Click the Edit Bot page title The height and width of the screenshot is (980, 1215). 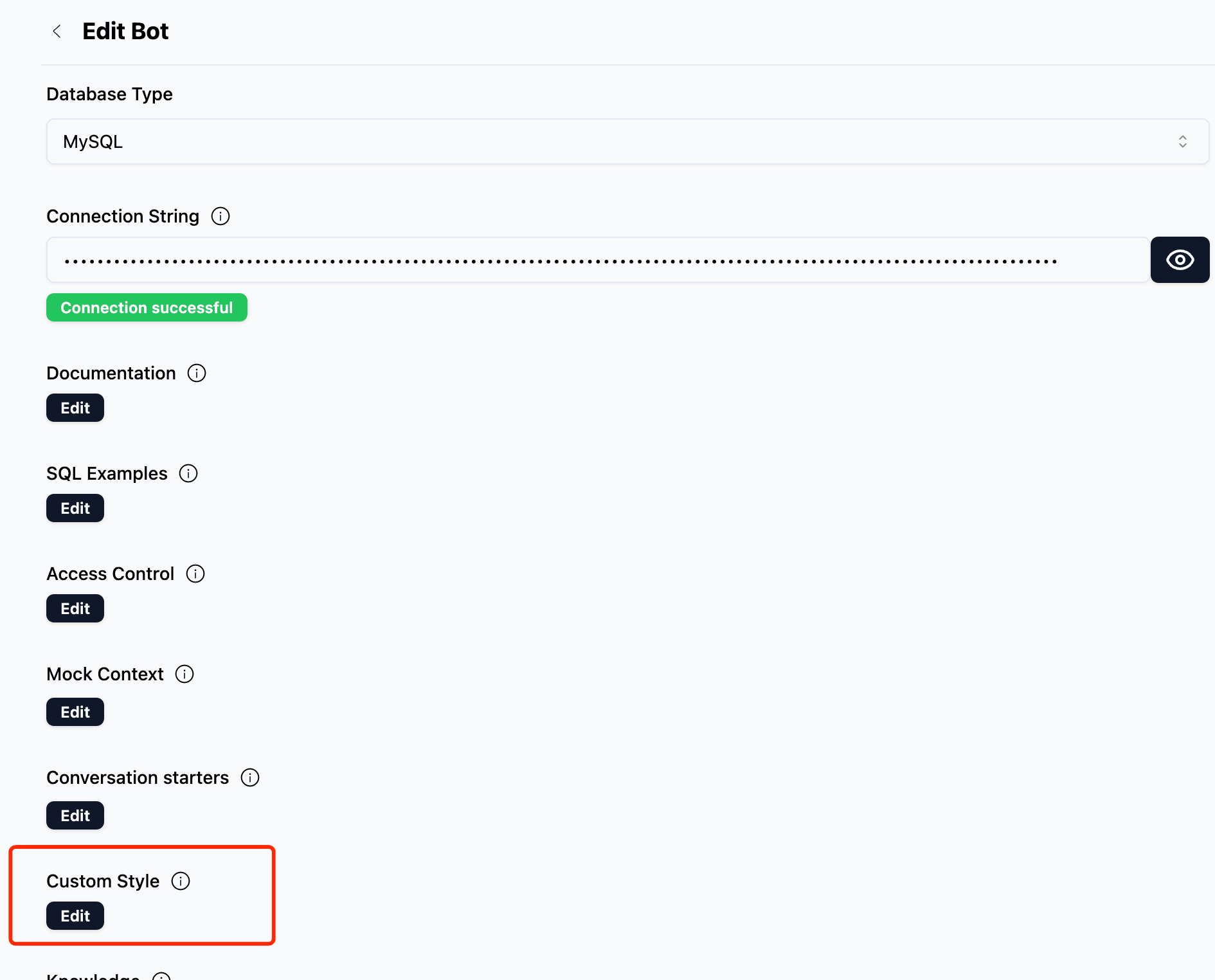click(125, 31)
